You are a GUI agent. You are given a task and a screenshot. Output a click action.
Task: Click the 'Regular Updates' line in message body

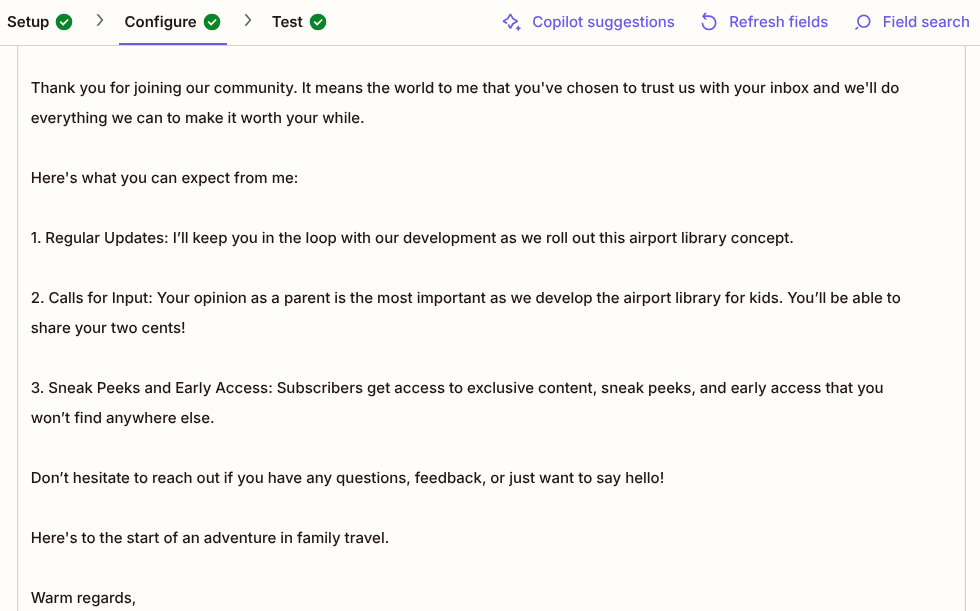[x=412, y=238]
